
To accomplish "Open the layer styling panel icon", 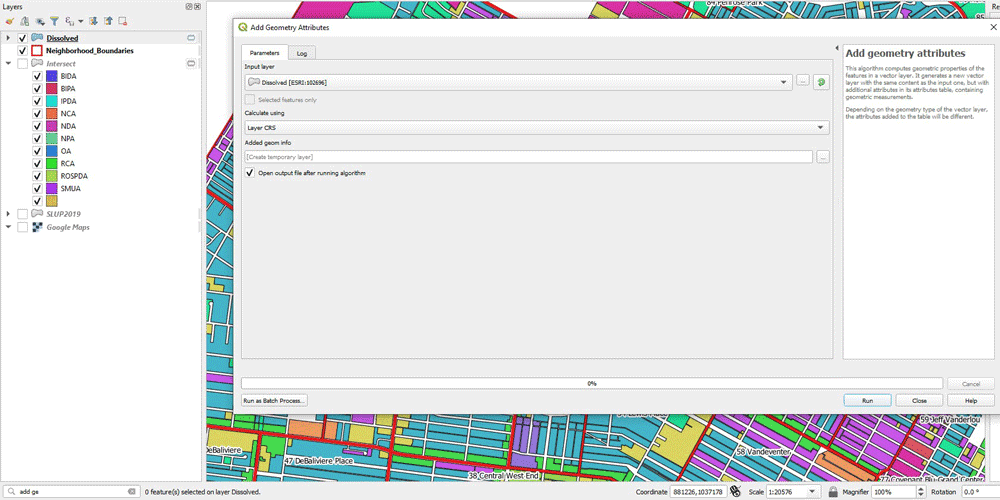I will tap(9, 21).
